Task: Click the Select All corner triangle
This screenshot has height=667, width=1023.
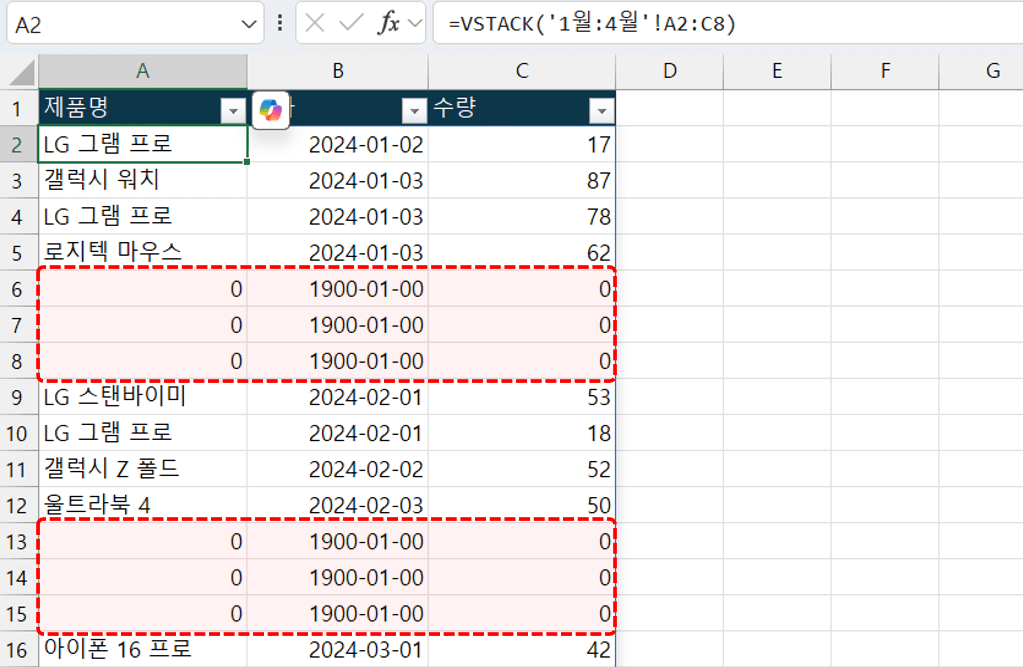Action: pyautogui.click(x=22, y=72)
